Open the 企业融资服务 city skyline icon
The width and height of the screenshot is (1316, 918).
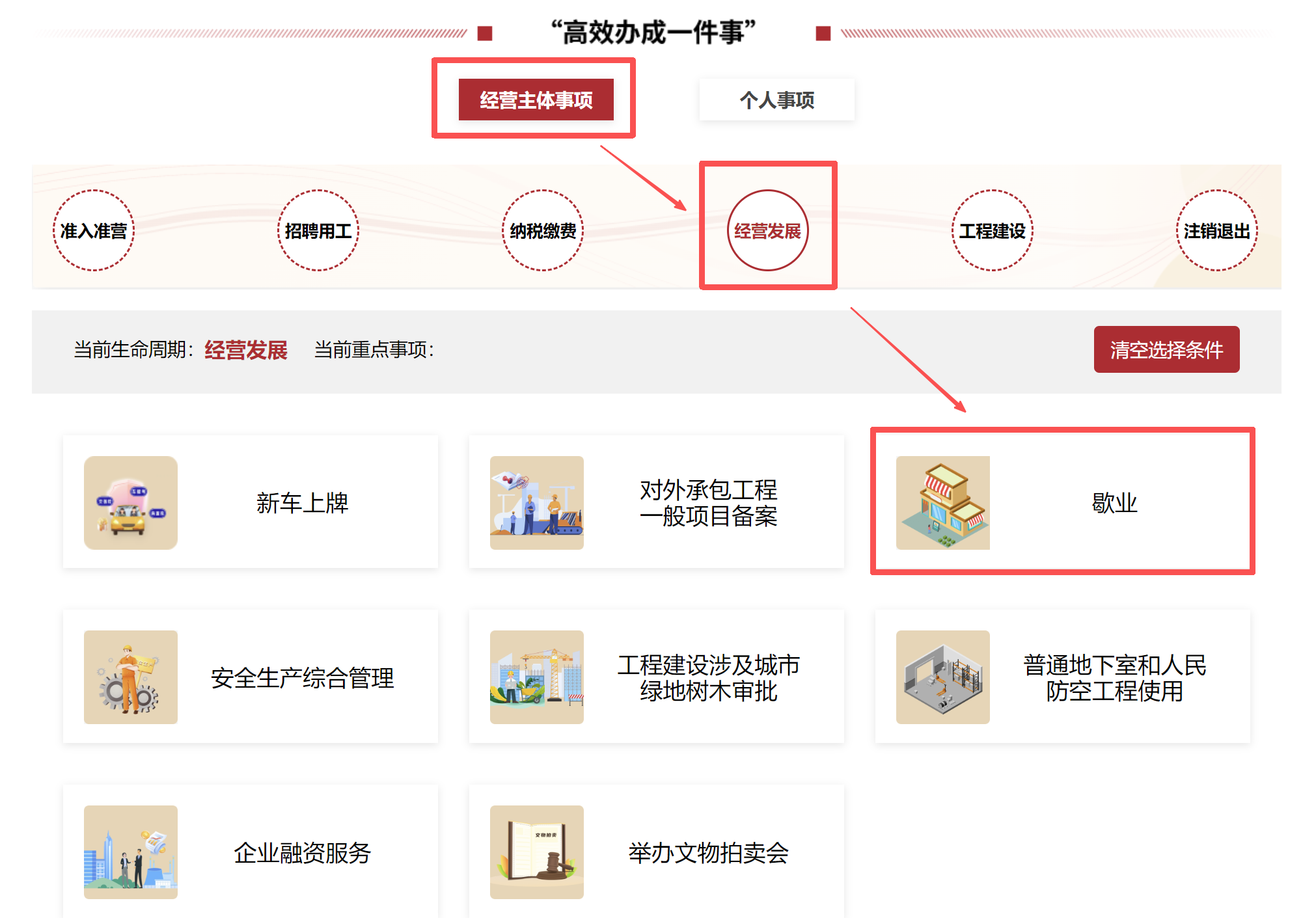[131, 852]
